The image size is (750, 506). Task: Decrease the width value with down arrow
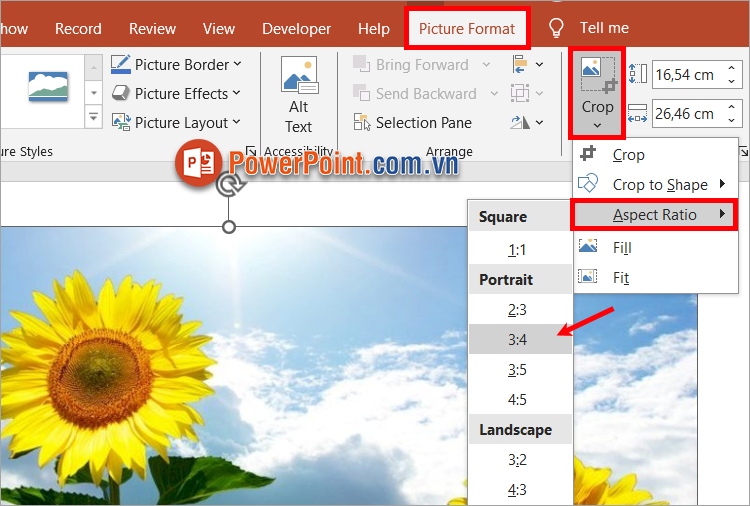click(x=731, y=121)
